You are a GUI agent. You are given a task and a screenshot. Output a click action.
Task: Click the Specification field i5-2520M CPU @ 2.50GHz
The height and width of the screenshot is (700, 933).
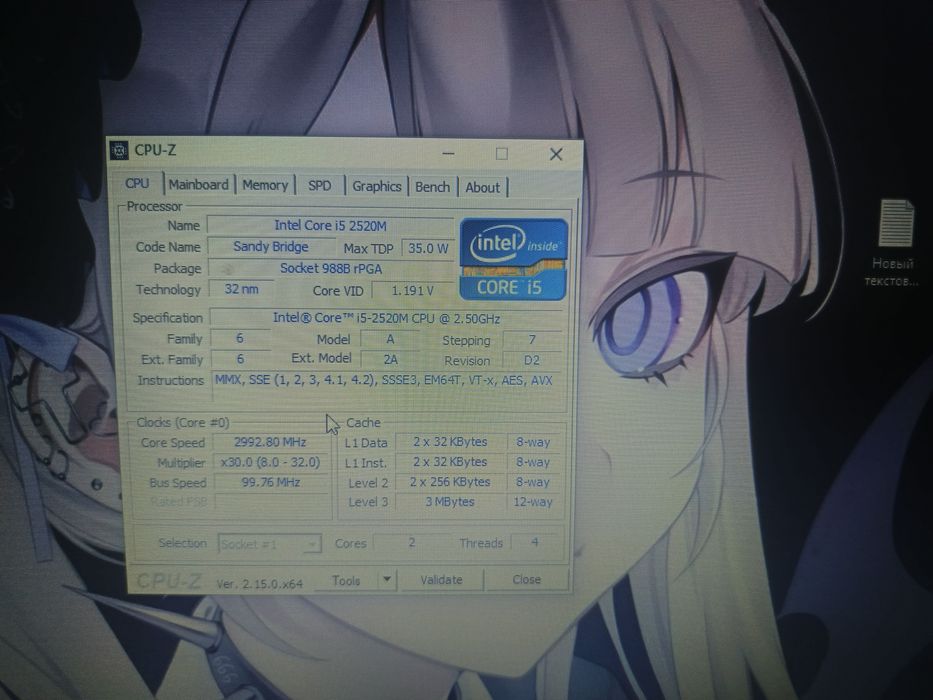tap(386, 318)
